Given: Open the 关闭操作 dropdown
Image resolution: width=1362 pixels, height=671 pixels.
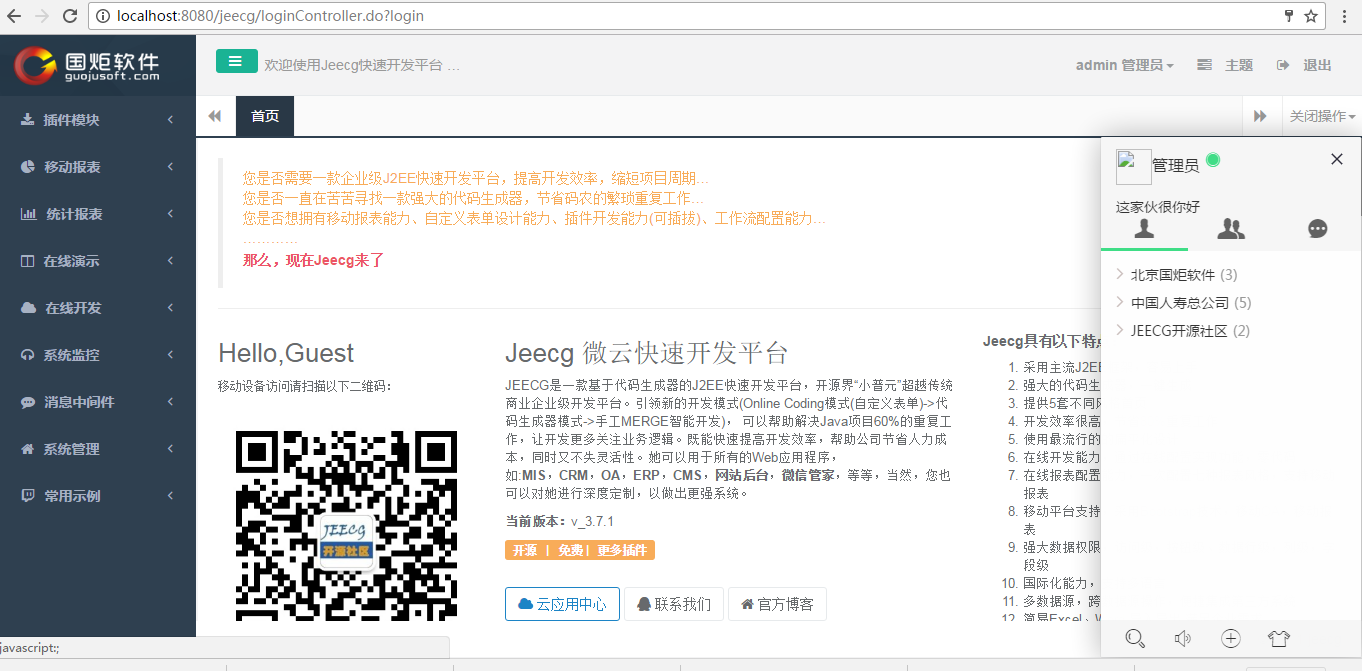Looking at the screenshot, I should [1320, 115].
